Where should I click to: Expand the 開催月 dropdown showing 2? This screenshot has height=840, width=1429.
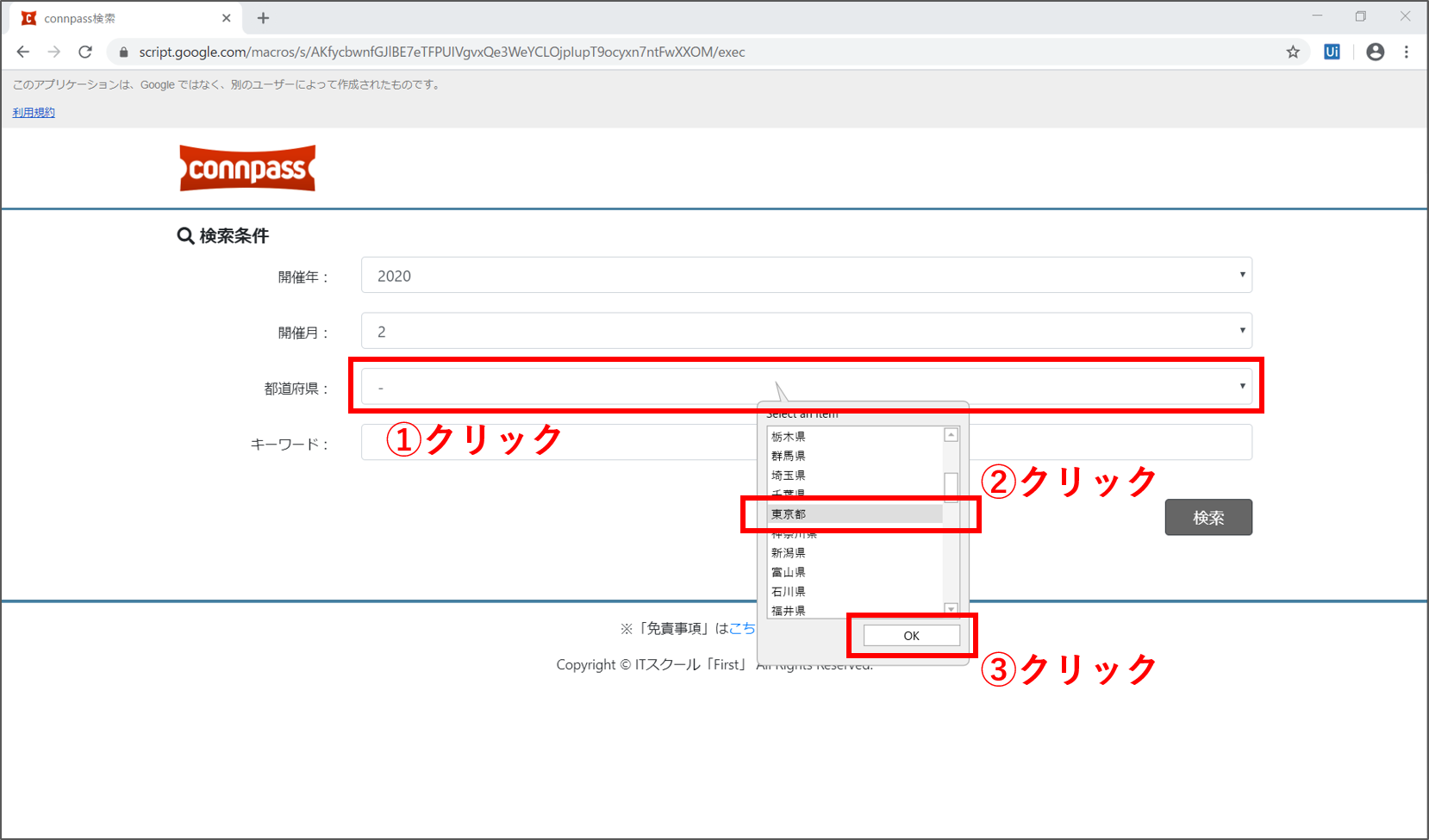click(x=806, y=332)
